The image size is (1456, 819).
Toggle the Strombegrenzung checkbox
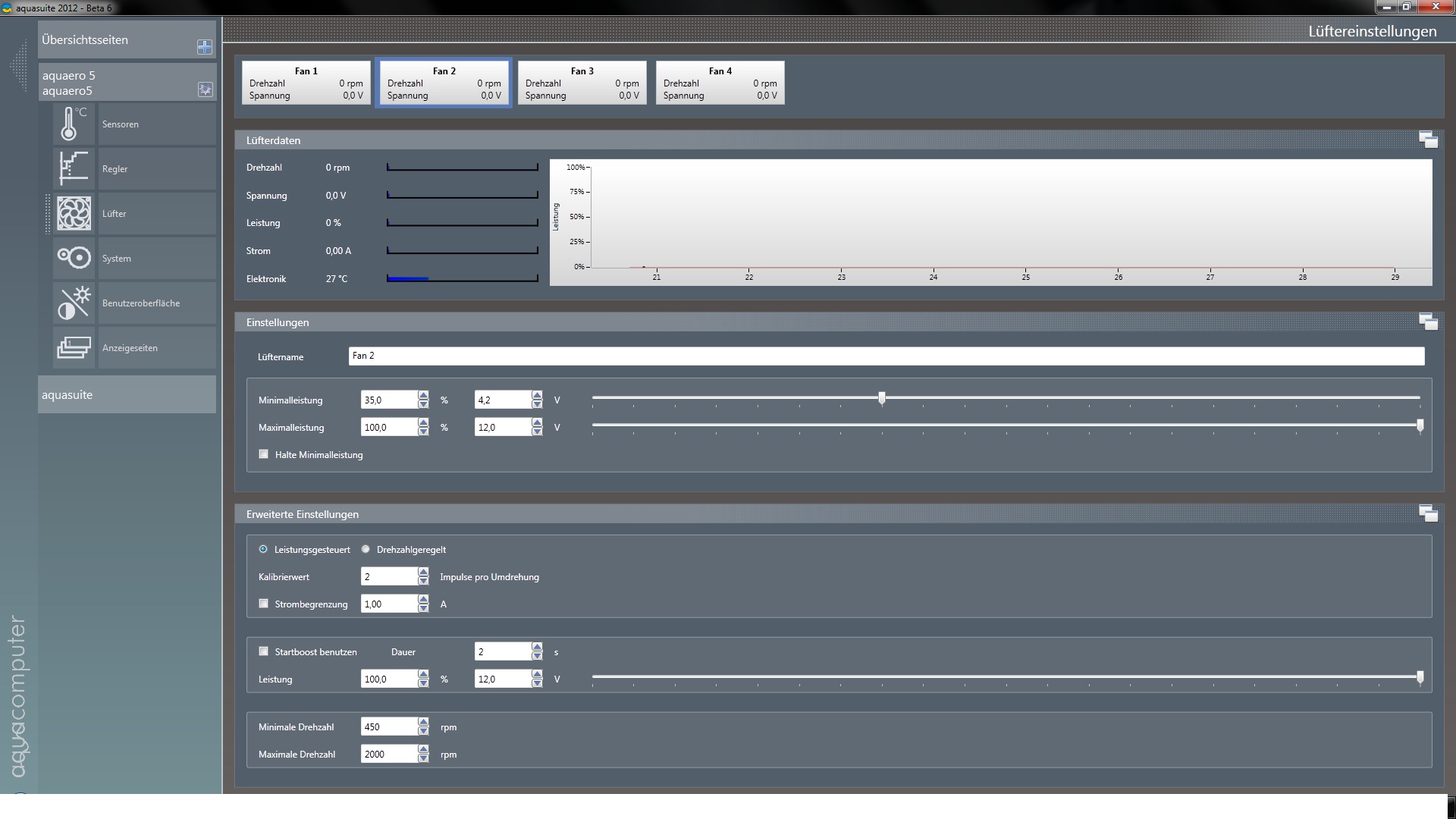click(264, 604)
